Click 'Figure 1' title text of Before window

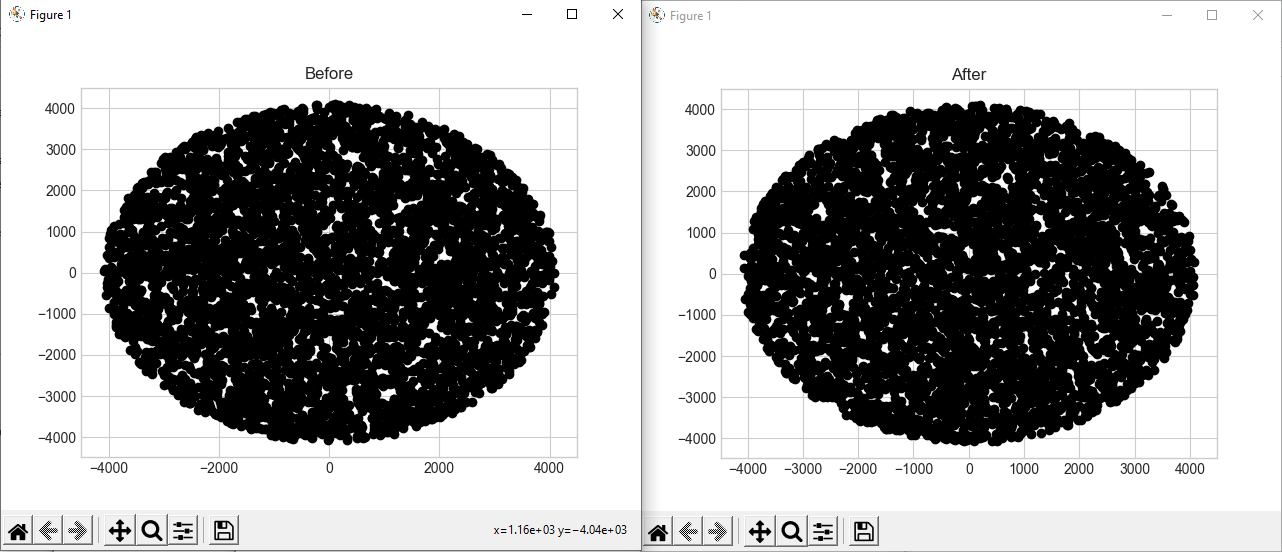tap(51, 15)
